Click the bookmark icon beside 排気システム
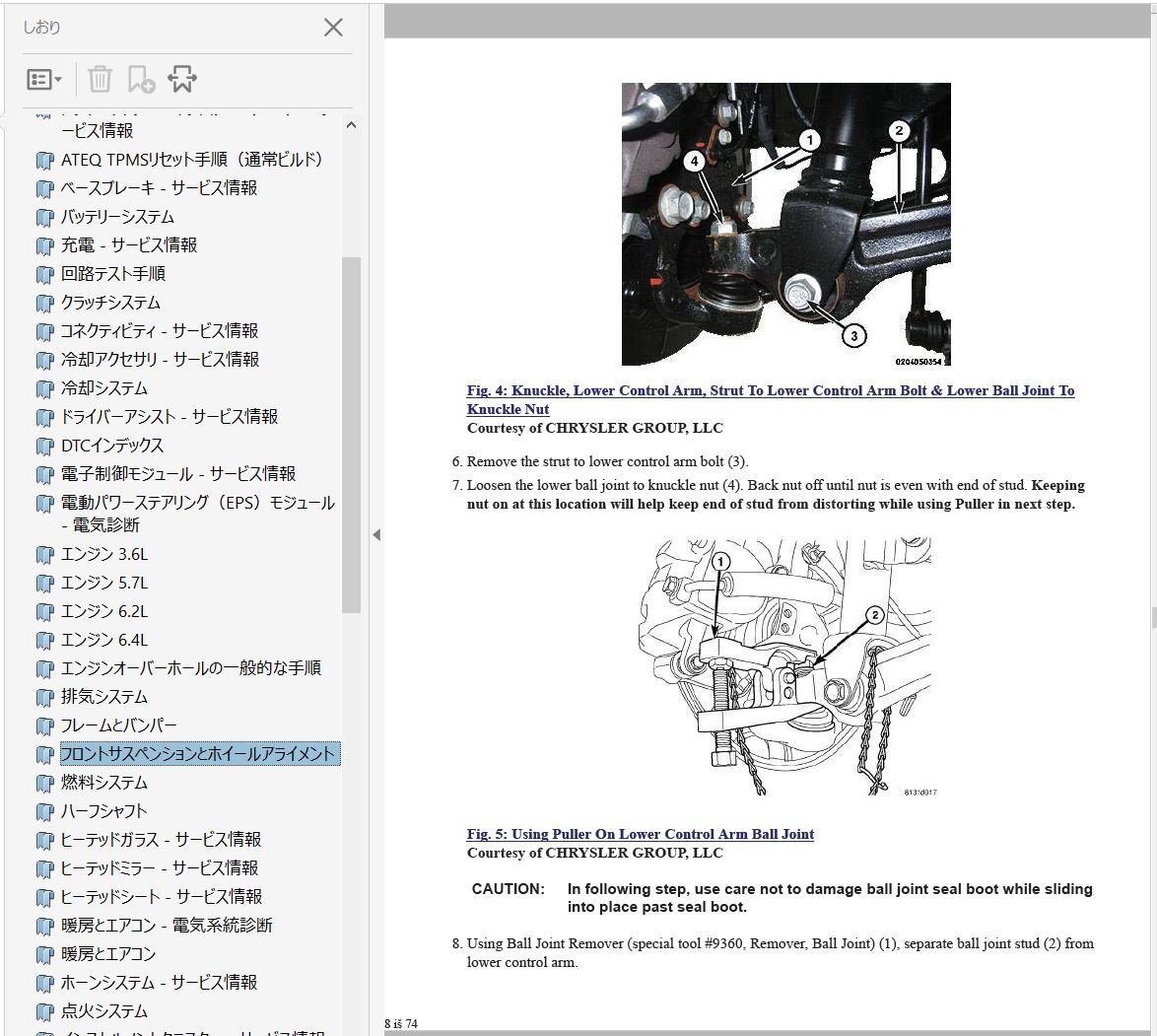This screenshot has height=1036, width=1157. click(44, 698)
